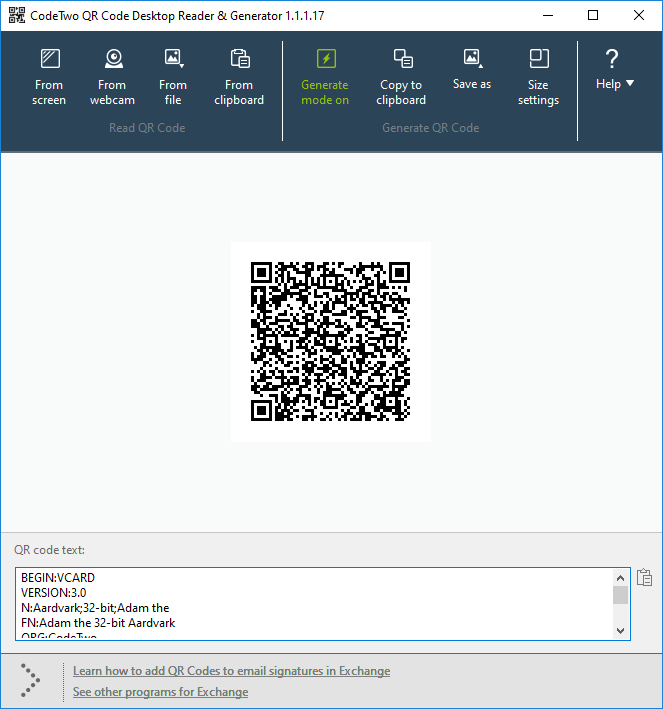
Task: Click the text box scroll up arrow
Action: tap(620, 578)
